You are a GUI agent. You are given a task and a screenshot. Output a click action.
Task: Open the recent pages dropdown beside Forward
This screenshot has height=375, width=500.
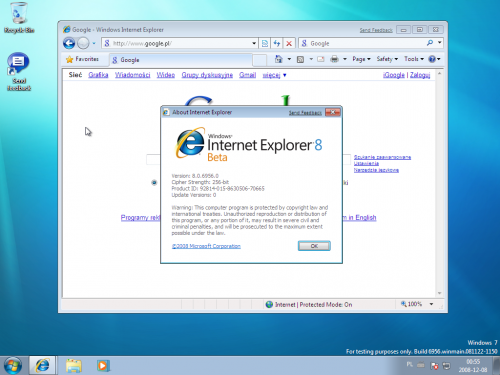click(94, 43)
